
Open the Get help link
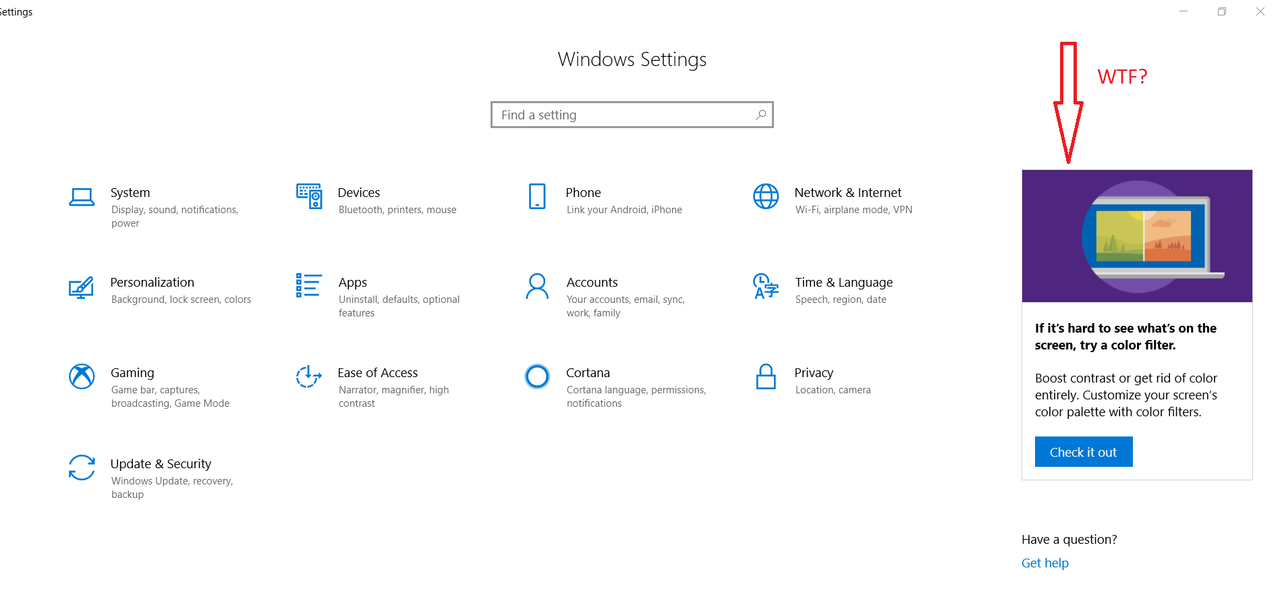tap(1045, 563)
